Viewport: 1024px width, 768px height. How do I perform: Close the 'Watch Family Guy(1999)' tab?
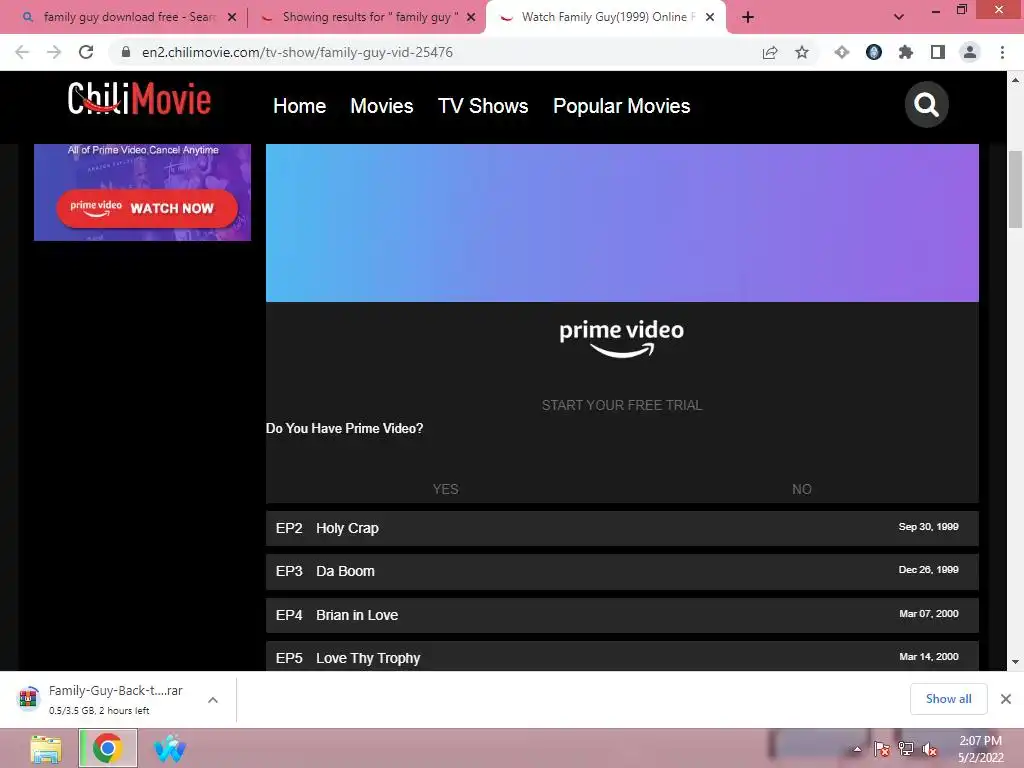pos(710,17)
